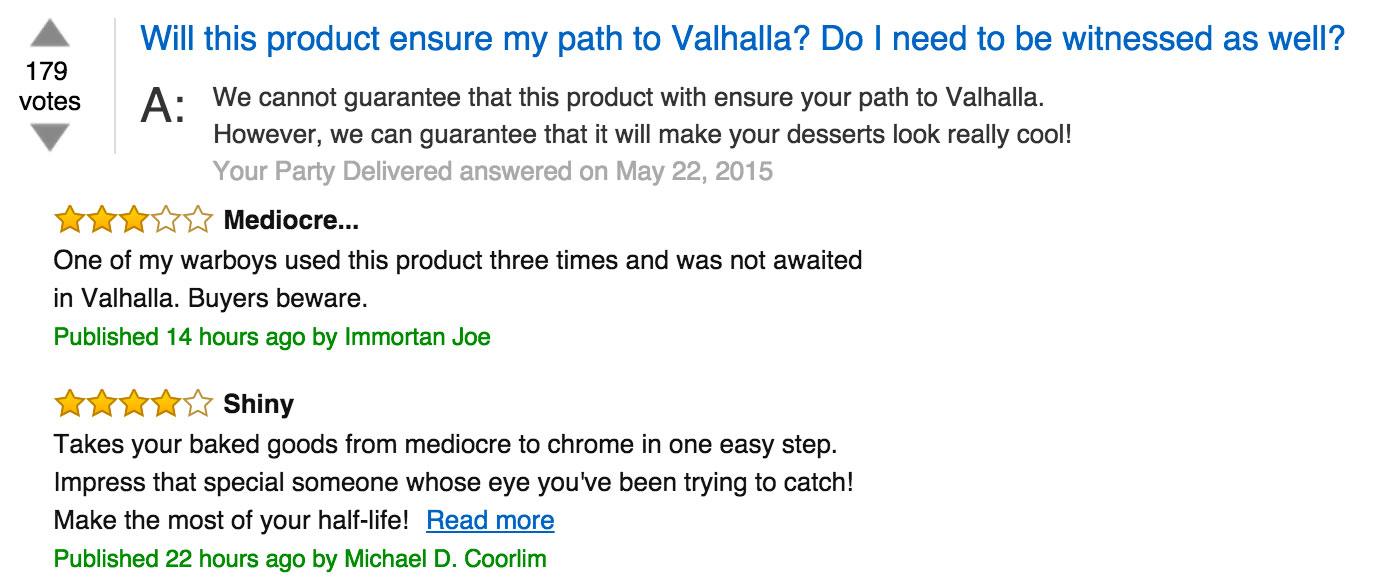This screenshot has width=1376, height=582.
Task: Expand the Shiny review with Read more
Action: coord(489,520)
